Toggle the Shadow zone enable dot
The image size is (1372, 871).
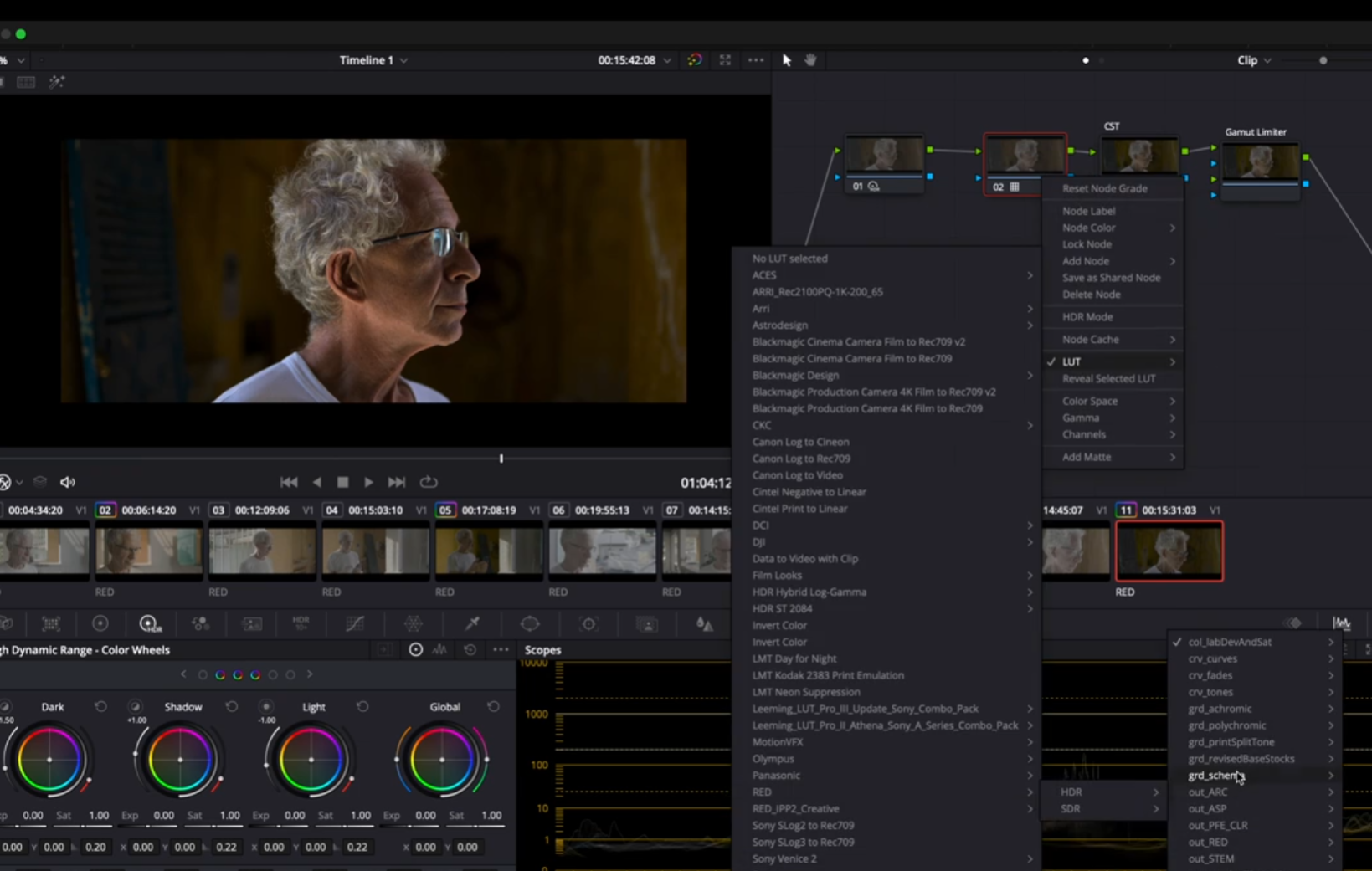[136, 707]
